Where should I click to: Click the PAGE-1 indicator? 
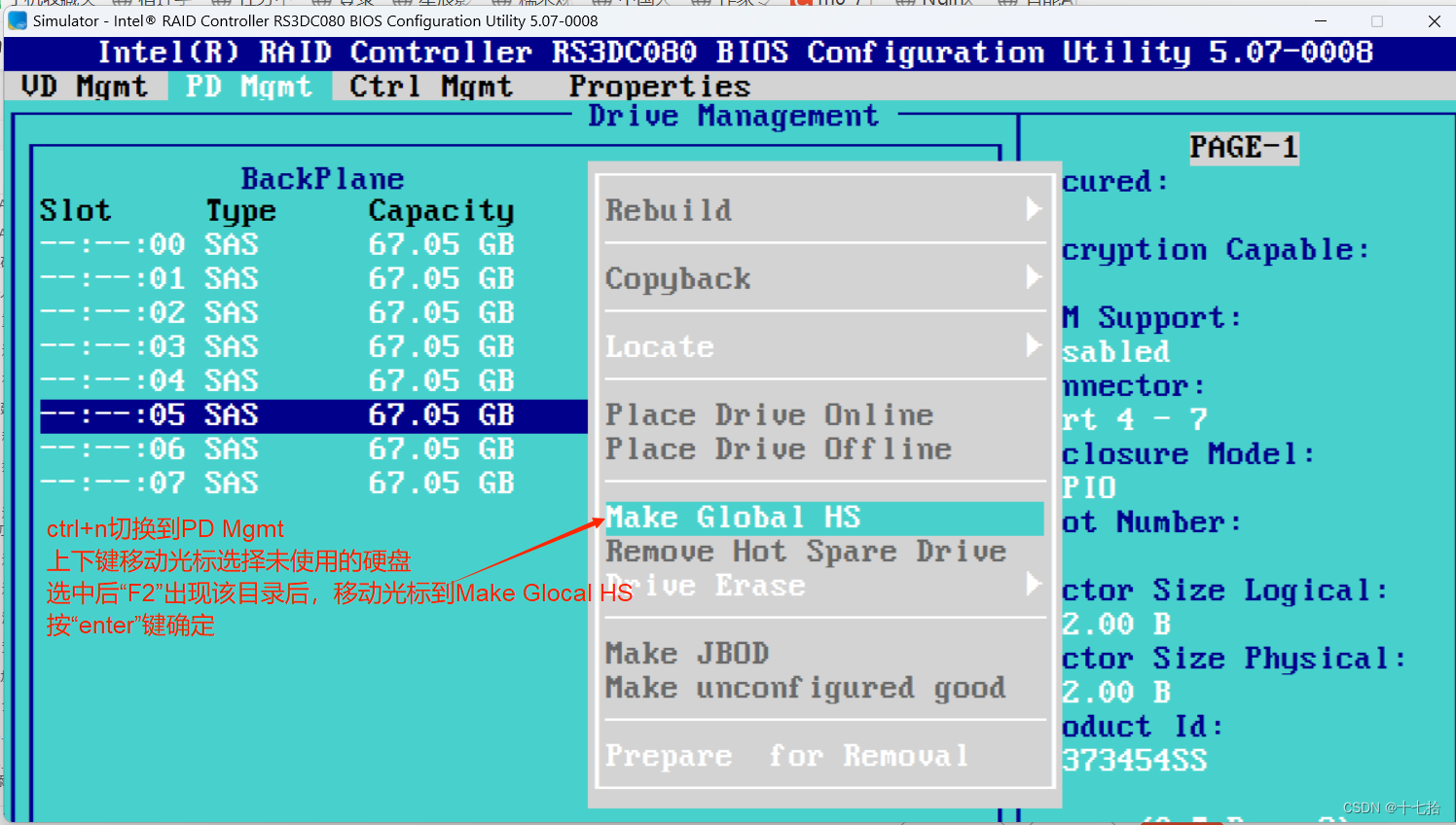[1244, 148]
